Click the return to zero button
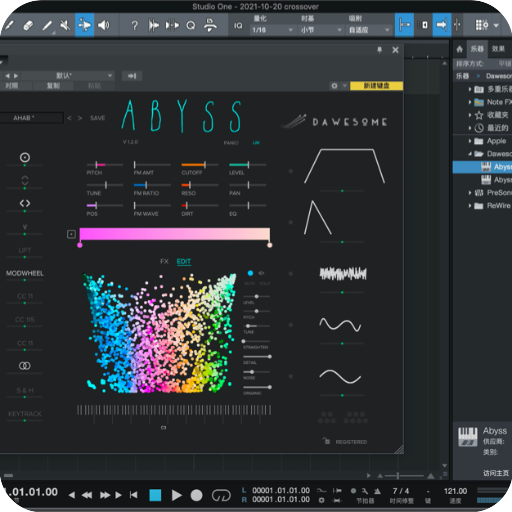The height and width of the screenshot is (512, 512). (134, 495)
